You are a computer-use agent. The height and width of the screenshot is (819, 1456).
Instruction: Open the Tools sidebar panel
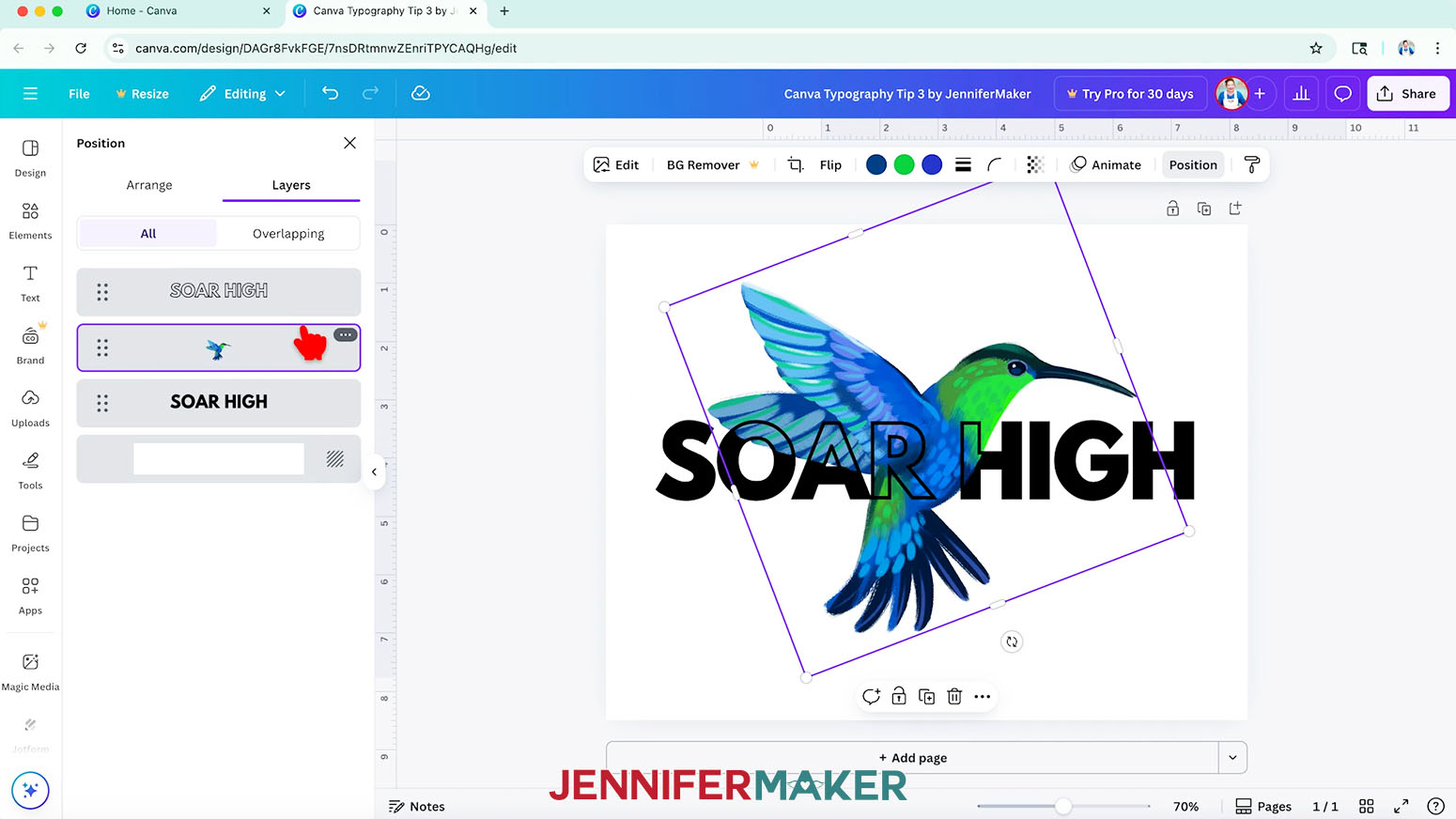30,471
